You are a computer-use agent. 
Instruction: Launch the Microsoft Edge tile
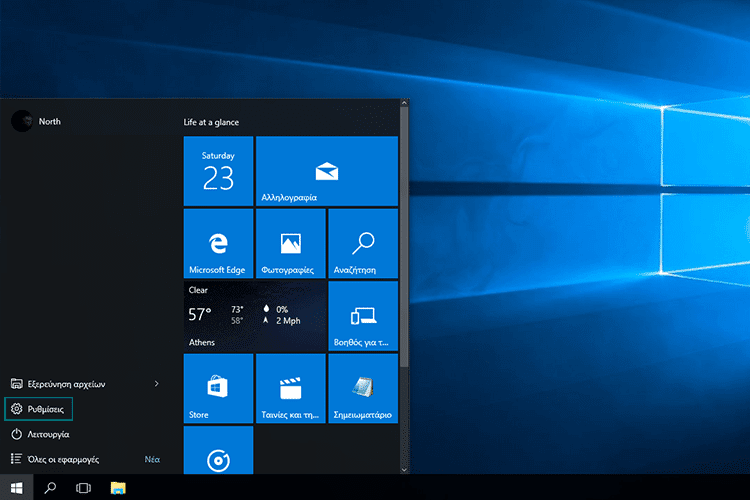(x=218, y=244)
